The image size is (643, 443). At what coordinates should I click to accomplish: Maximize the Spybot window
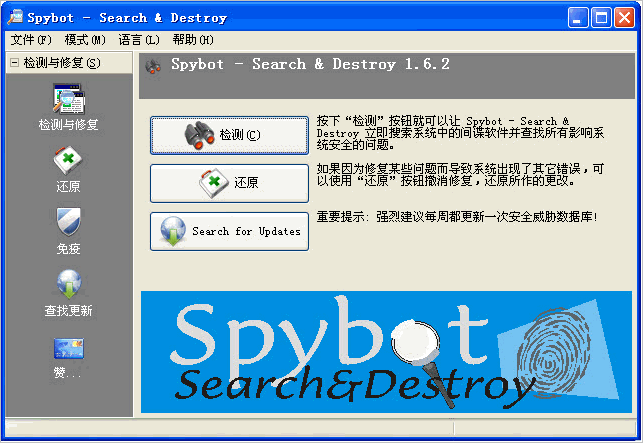(x=601, y=18)
